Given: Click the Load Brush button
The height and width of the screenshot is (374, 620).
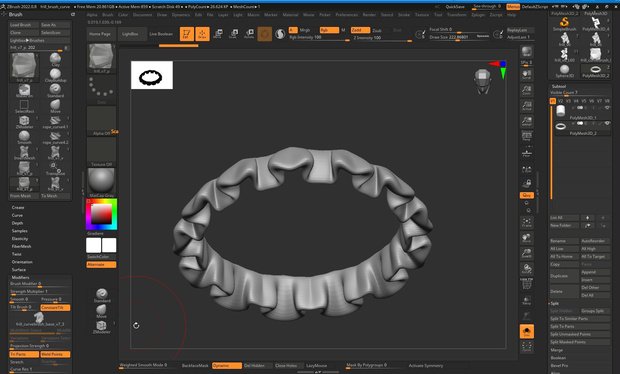Looking at the screenshot, I should (24, 25).
